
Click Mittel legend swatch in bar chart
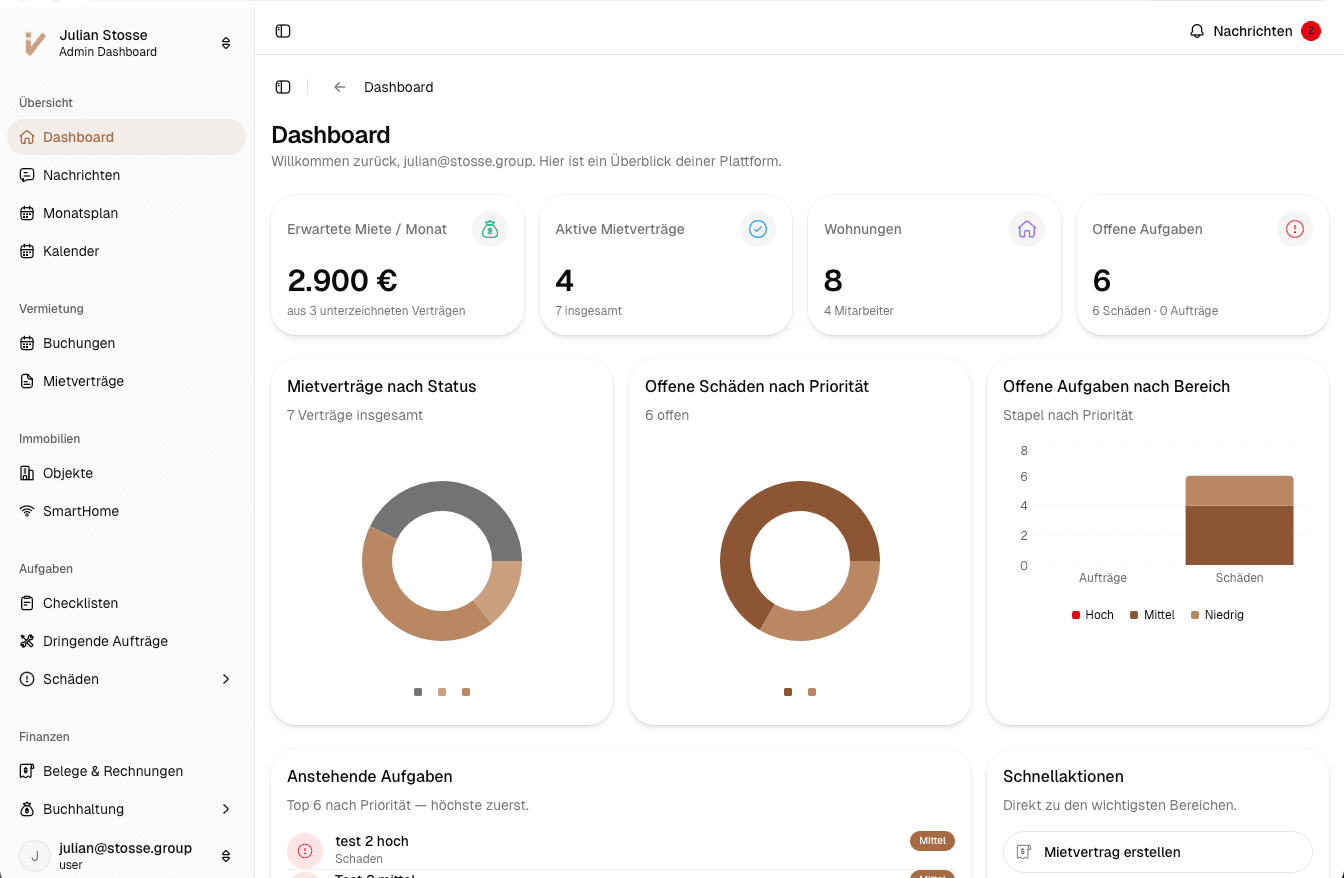click(1134, 615)
